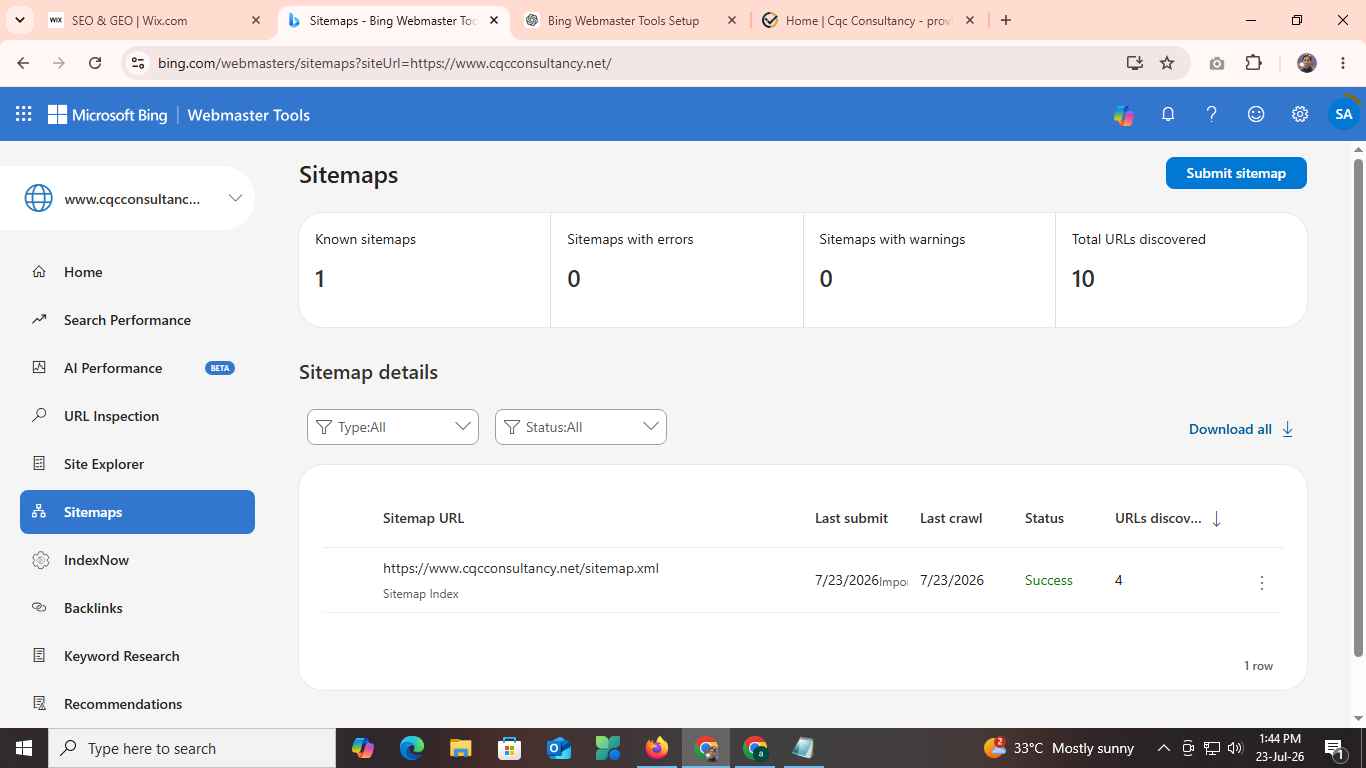Open the Chrome extensions puzzle icon
Screen dimensions: 1366x768
click(x=1254, y=63)
